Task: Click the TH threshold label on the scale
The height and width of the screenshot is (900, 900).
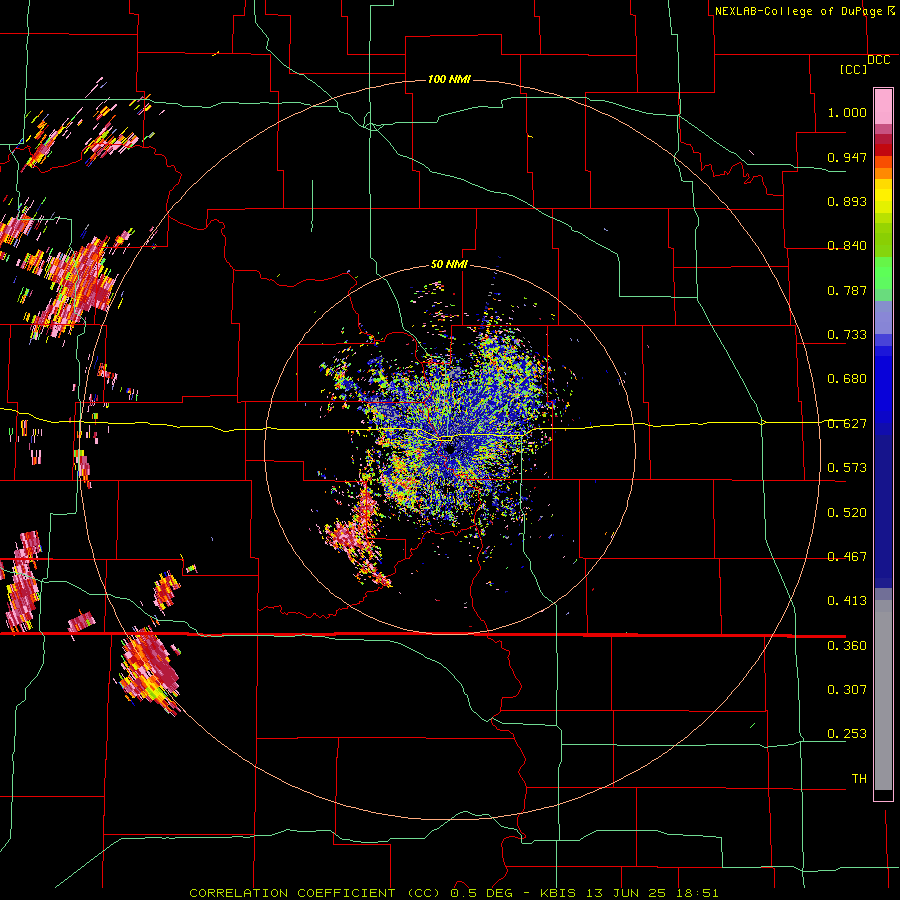Action: pos(859,779)
